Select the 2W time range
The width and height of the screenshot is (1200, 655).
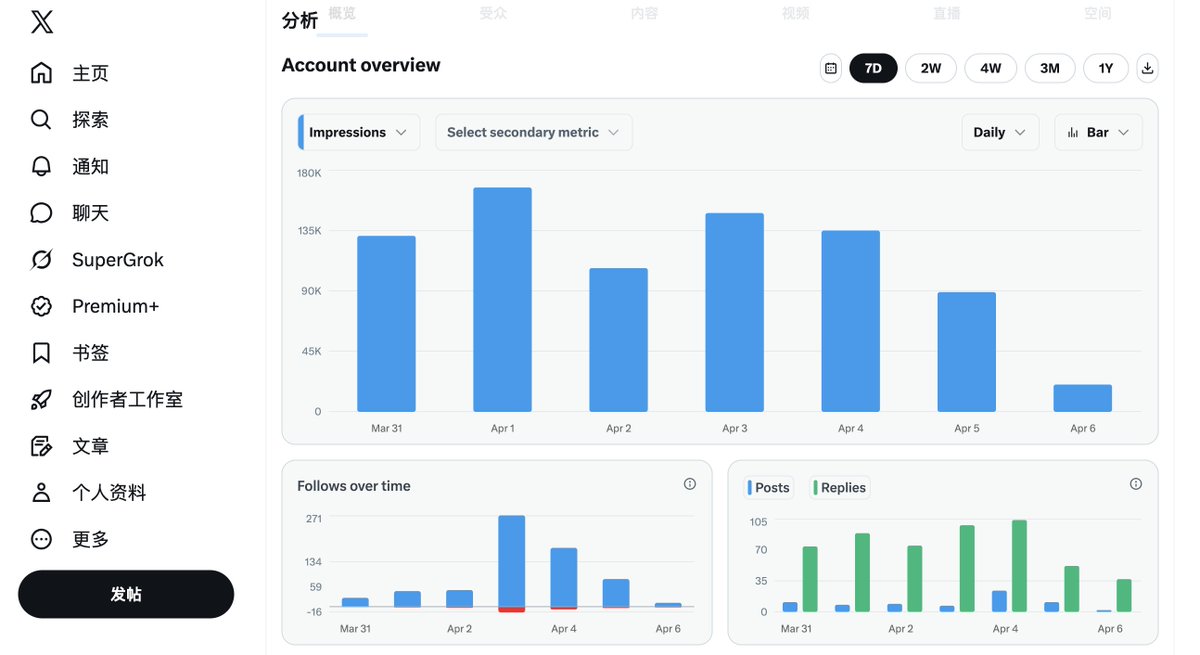pos(931,68)
